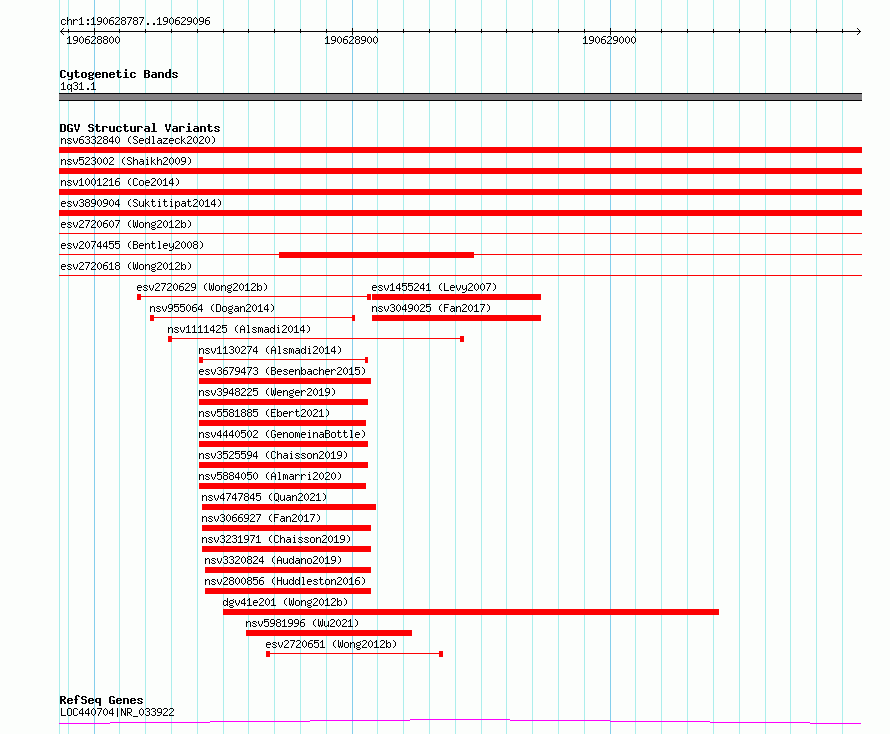Open nsv1001216 (Coe2014) variant
The image size is (890, 734).
tap(120, 182)
